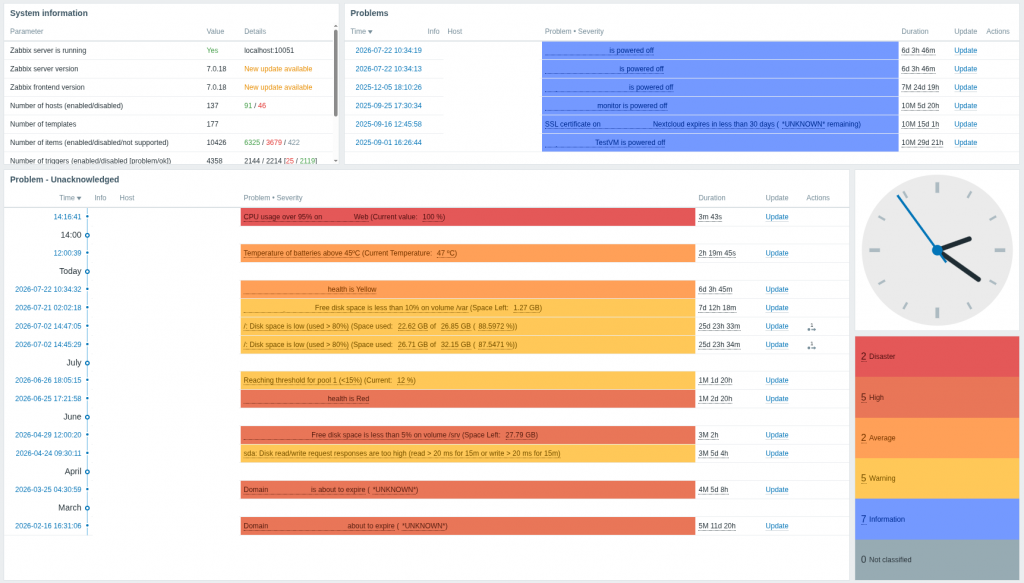
Task: Click Update for 2026-07-22 10:34:19 problem
Action: click(965, 50)
